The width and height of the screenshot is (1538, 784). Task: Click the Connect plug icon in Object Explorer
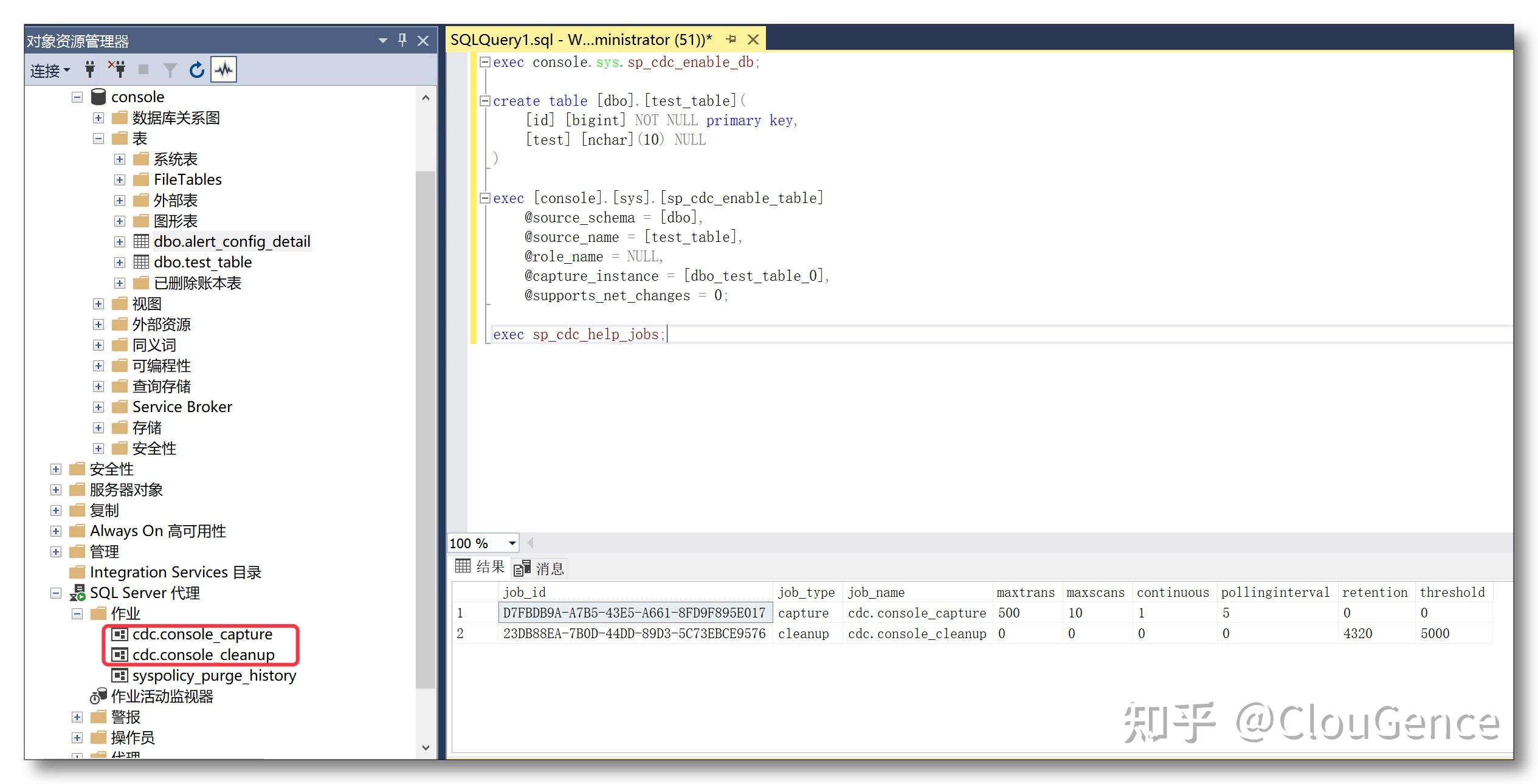[x=90, y=69]
